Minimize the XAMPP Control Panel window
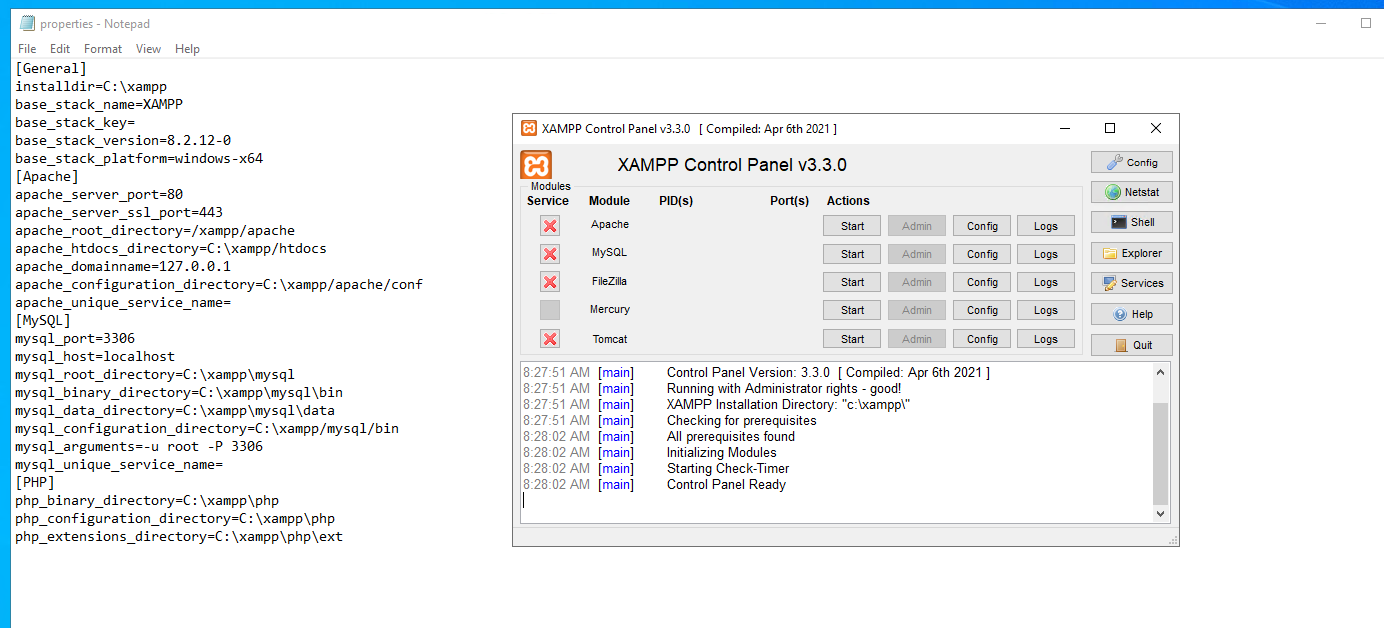This screenshot has height=628, width=1384. [x=1064, y=128]
